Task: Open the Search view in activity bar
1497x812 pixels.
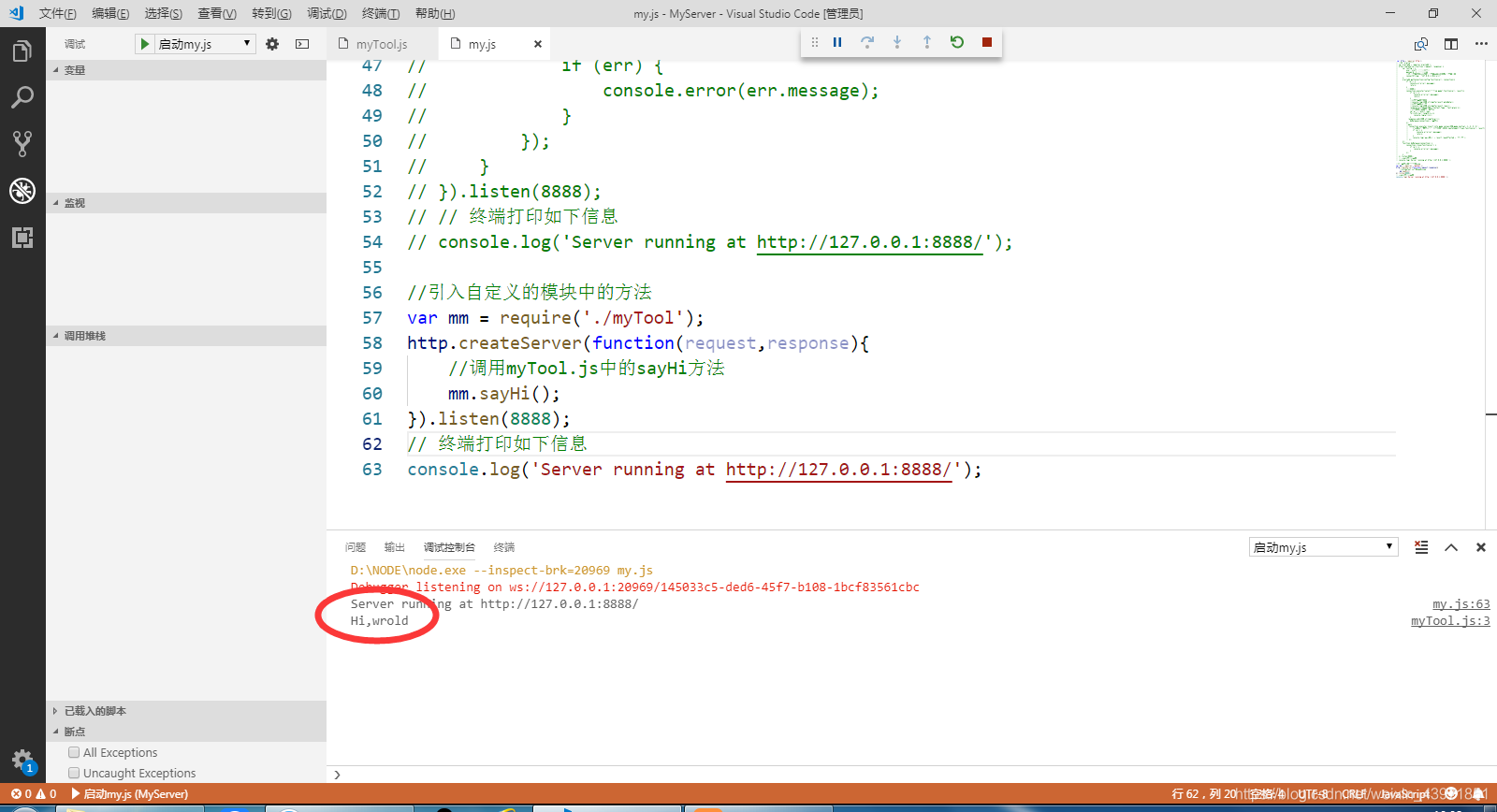Action: click(22, 97)
